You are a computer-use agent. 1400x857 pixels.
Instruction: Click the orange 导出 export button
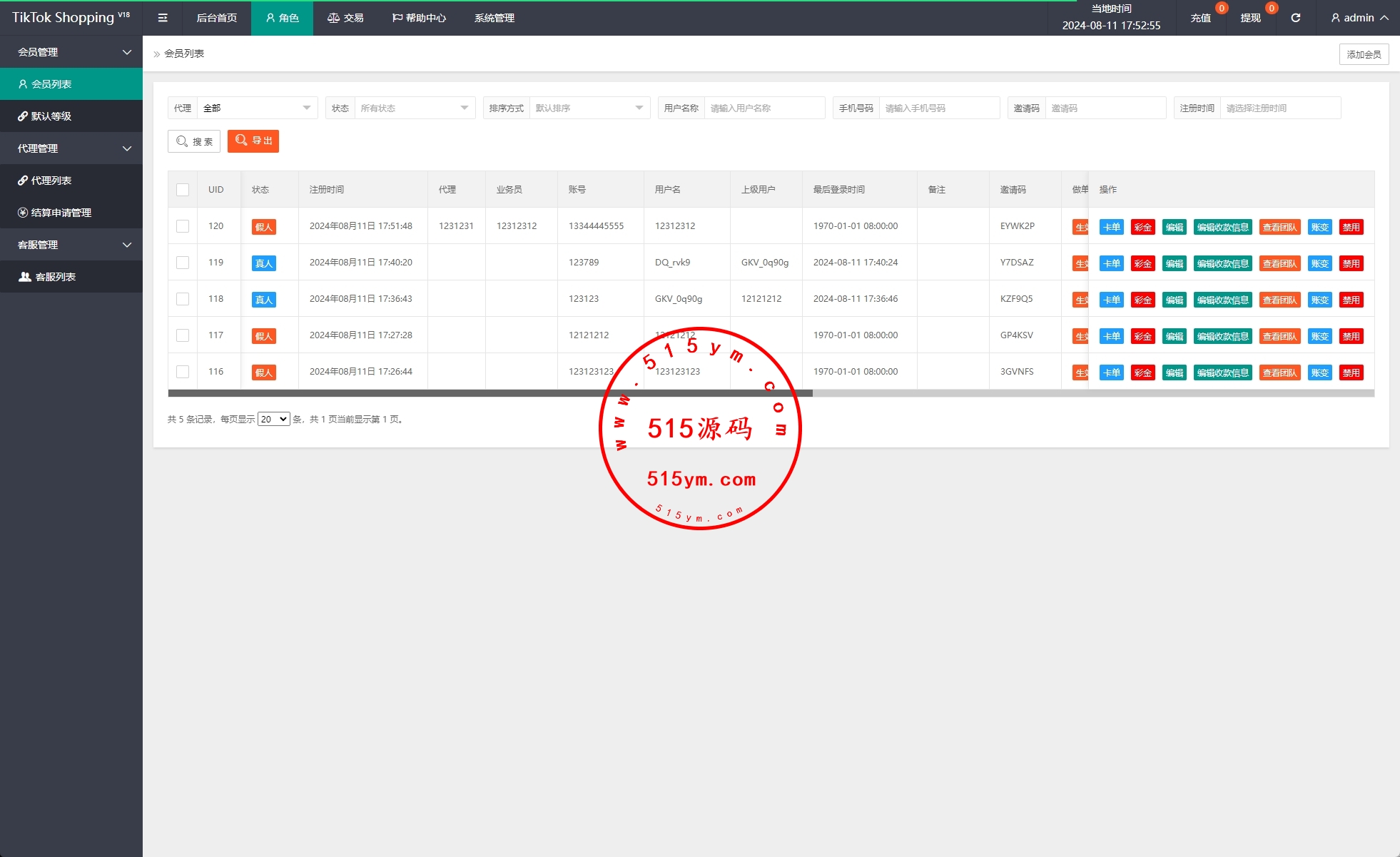(x=253, y=141)
